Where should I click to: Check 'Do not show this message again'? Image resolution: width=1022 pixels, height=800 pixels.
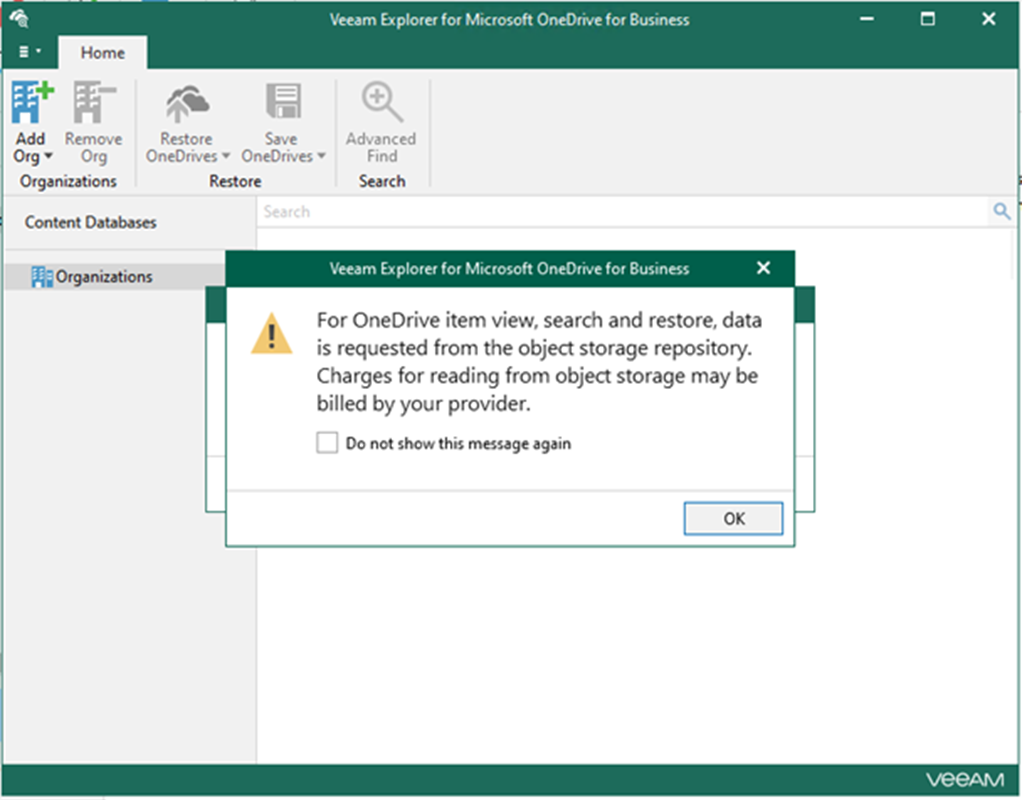tap(327, 443)
